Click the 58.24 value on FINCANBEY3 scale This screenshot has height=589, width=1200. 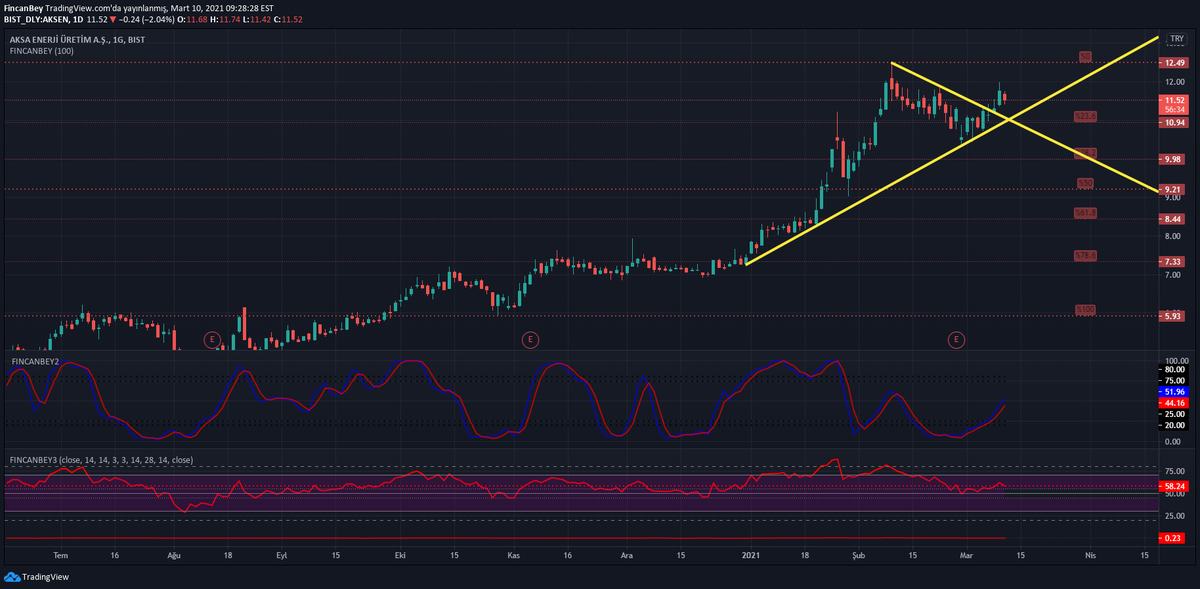1172,486
